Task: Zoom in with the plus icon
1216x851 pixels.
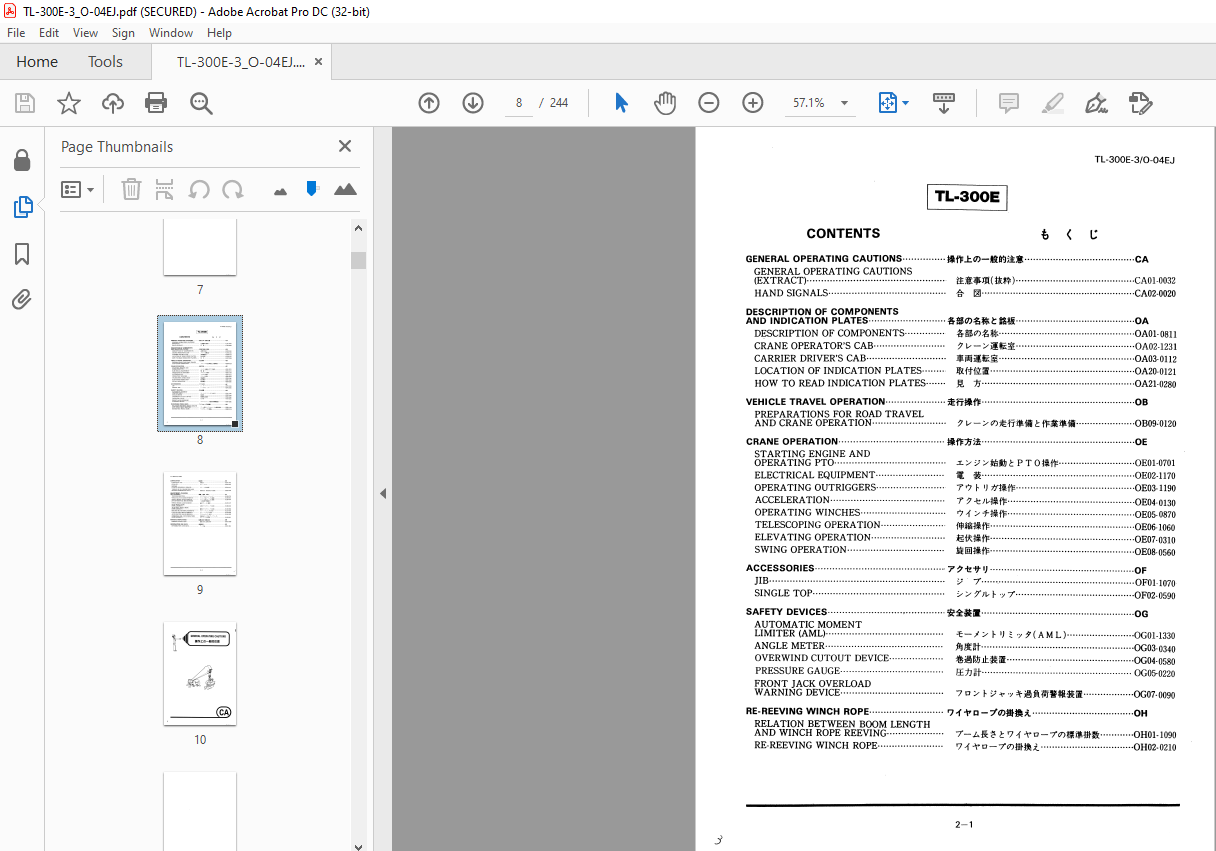Action: tap(753, 103)
